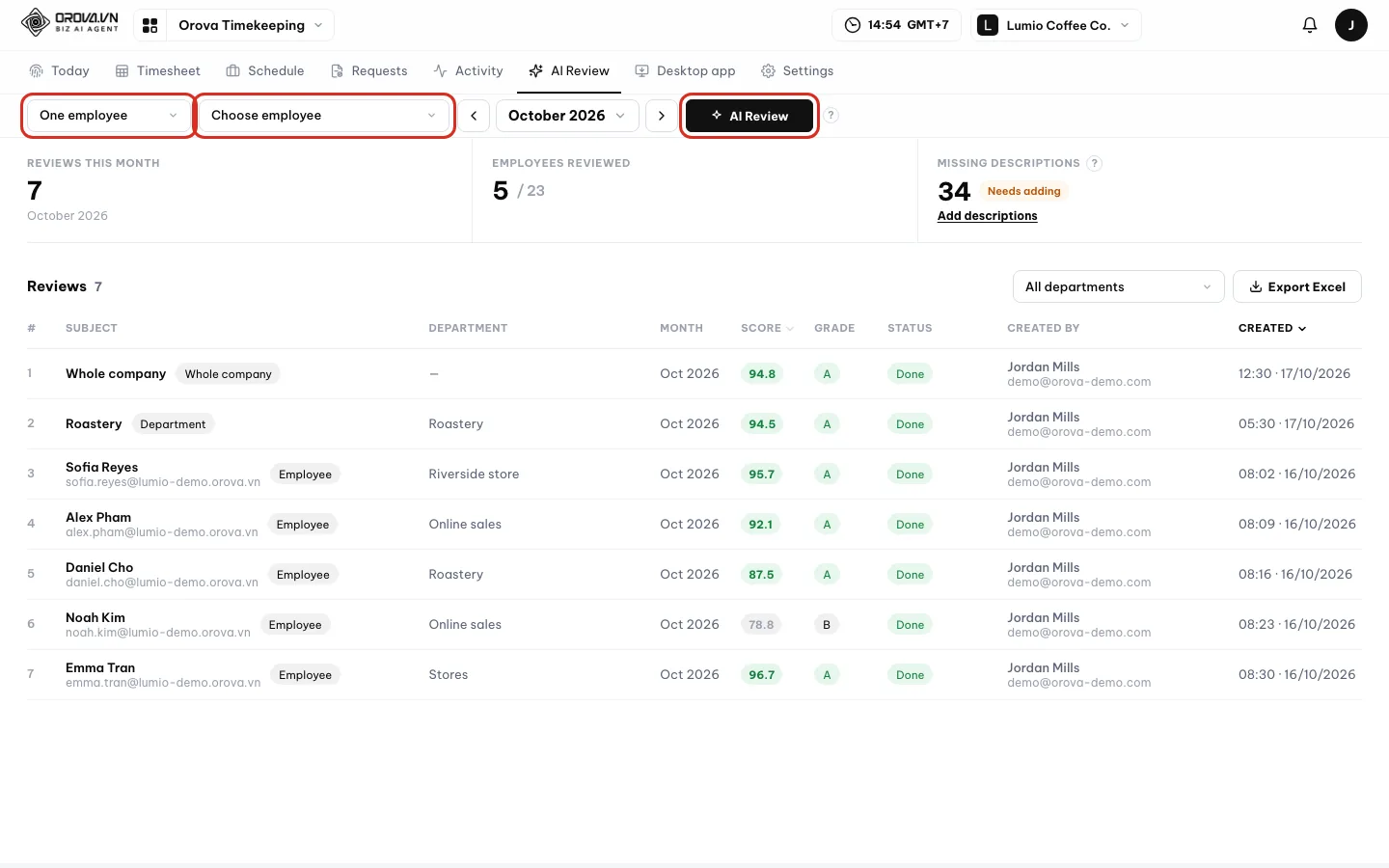
Task: Open Noah Kim review
Action: 694,625
